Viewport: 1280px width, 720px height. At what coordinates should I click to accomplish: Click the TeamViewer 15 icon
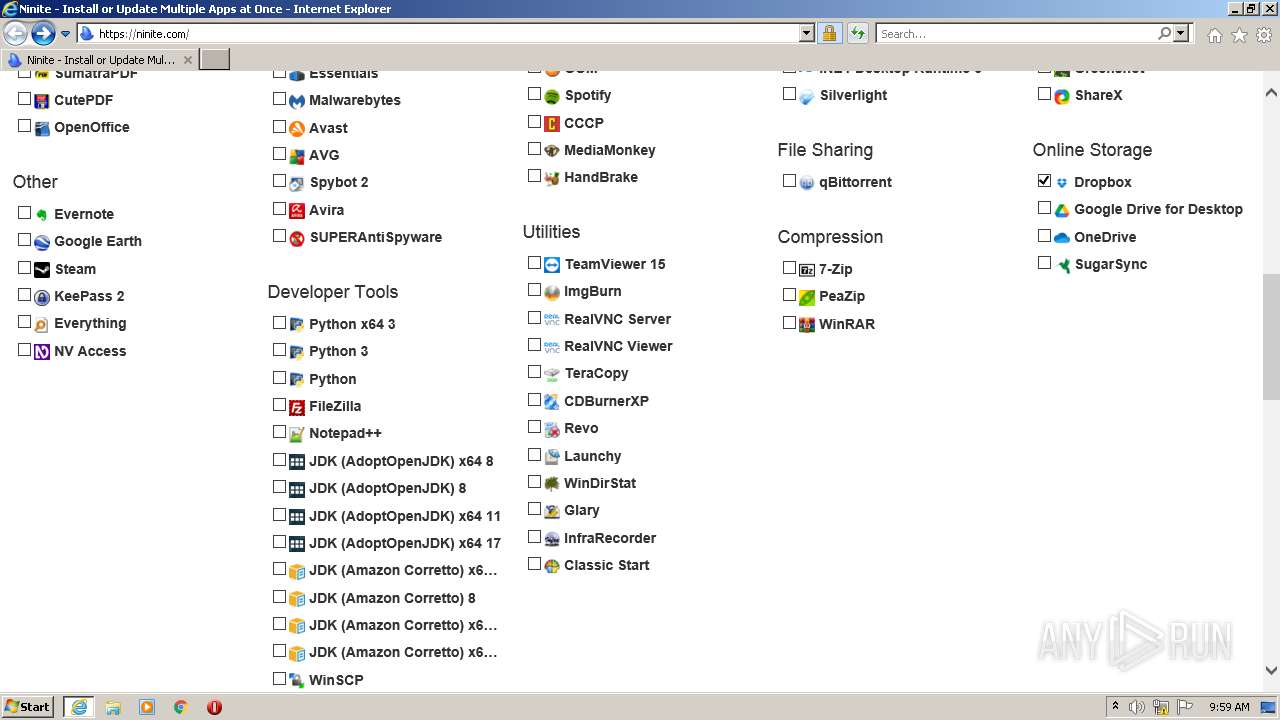[552, 265]
